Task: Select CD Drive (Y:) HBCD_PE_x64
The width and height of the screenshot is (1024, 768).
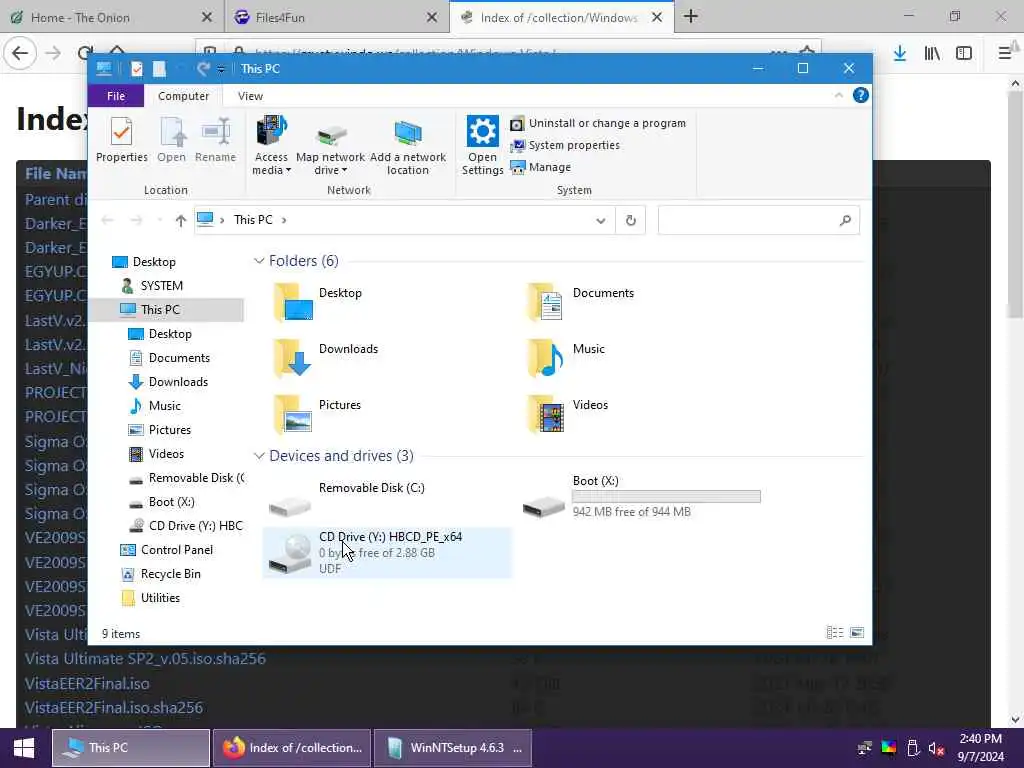Action: (x=387, y=552)
